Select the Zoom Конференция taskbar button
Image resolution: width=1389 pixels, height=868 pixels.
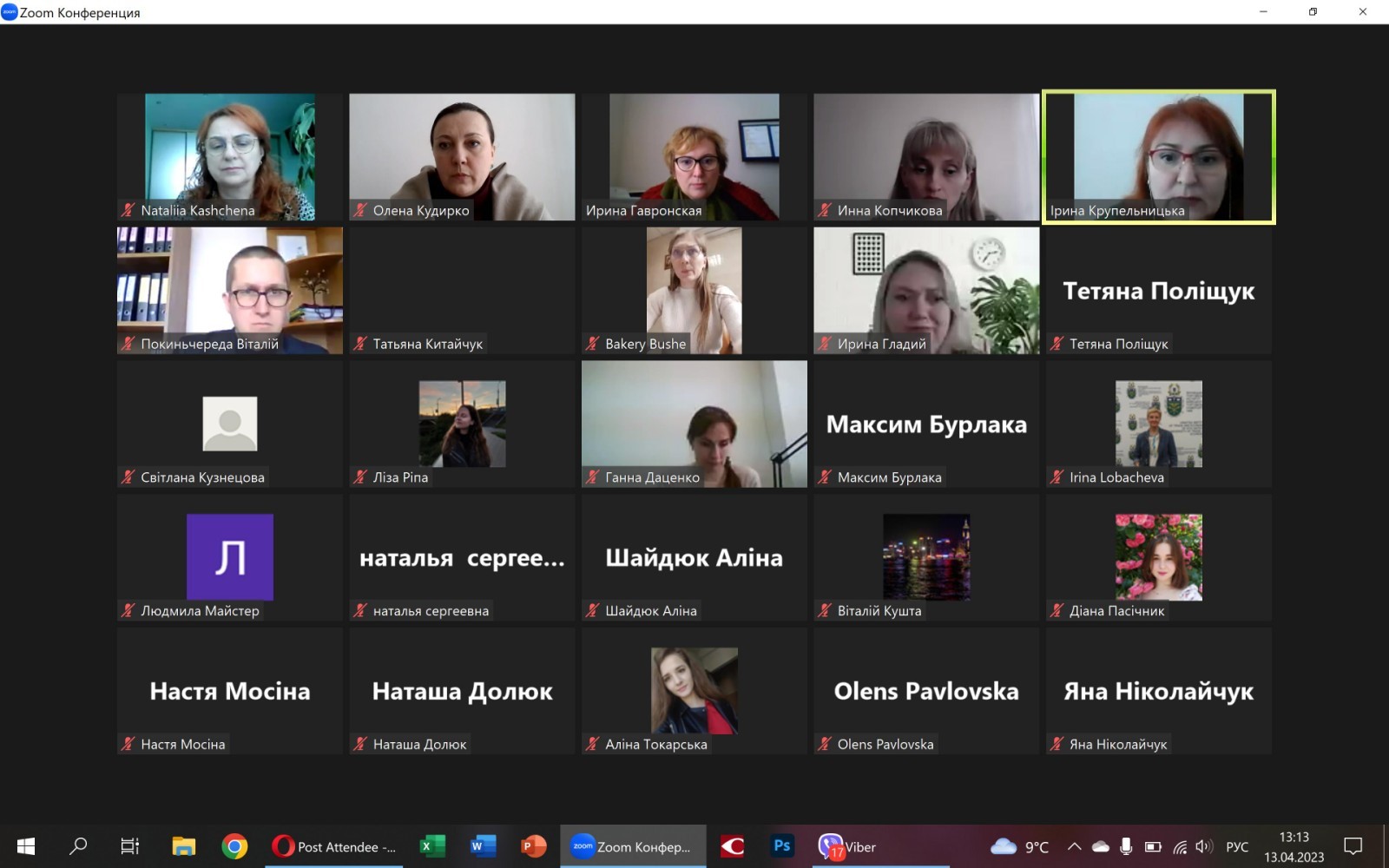coord(632,846)
